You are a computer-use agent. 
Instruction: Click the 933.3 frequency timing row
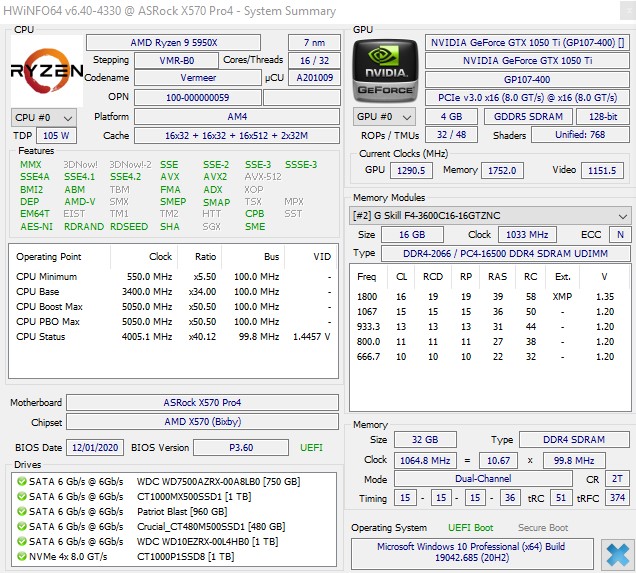coord(490,326)
